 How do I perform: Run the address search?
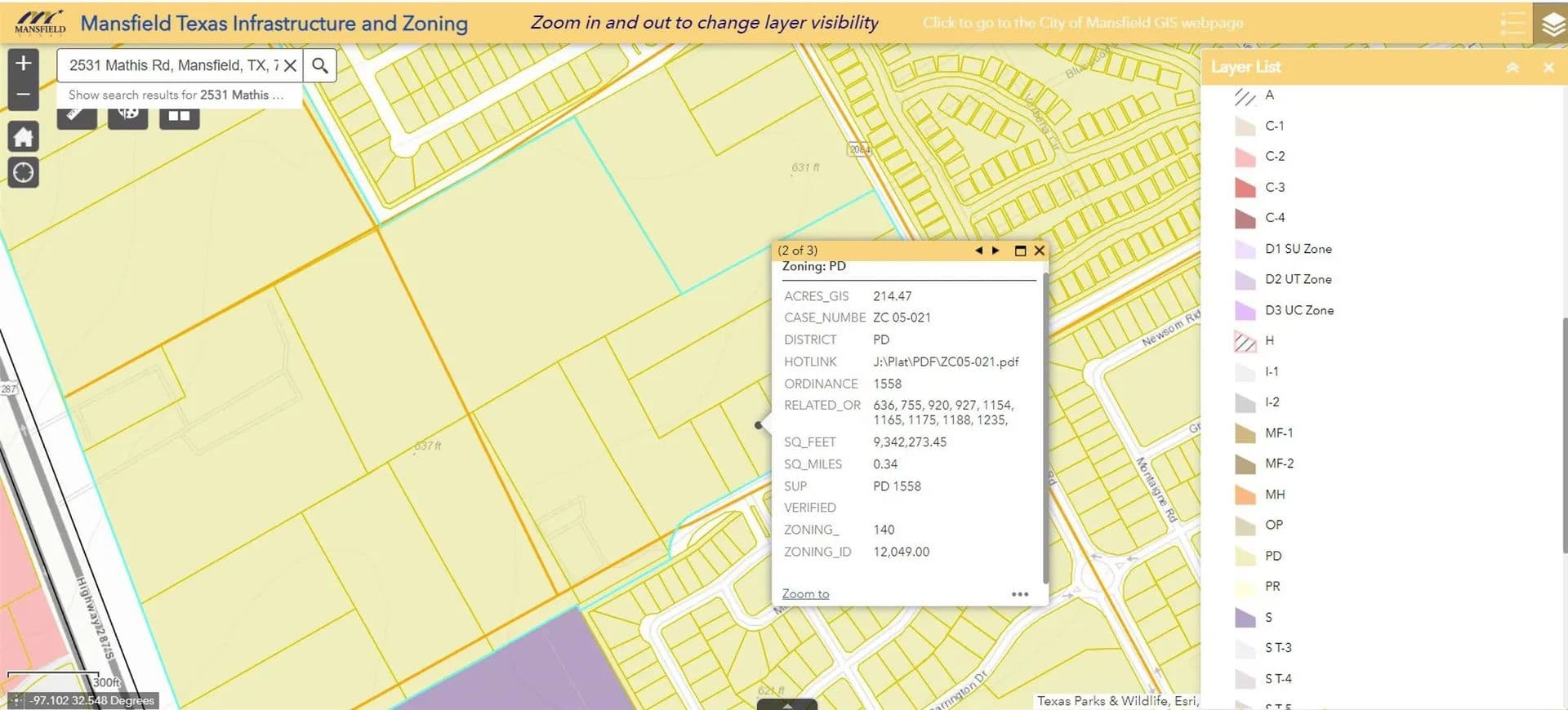pos(320,65)
